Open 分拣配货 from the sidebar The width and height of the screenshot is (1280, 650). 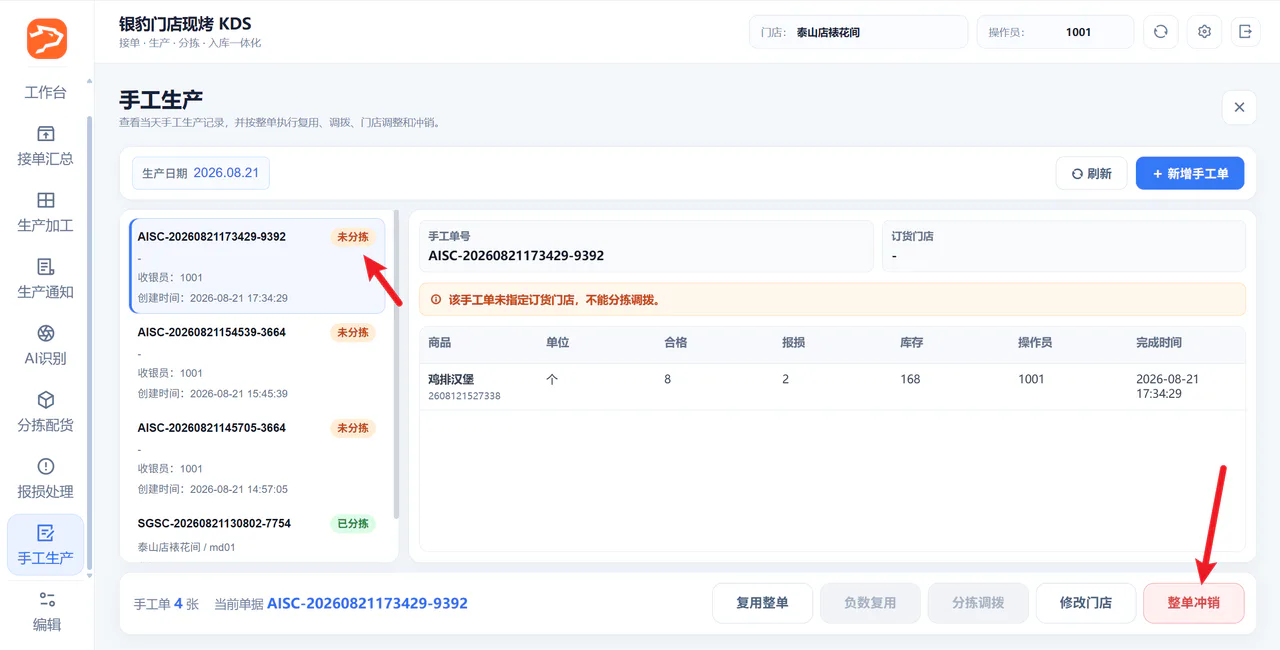coord(46,412)
